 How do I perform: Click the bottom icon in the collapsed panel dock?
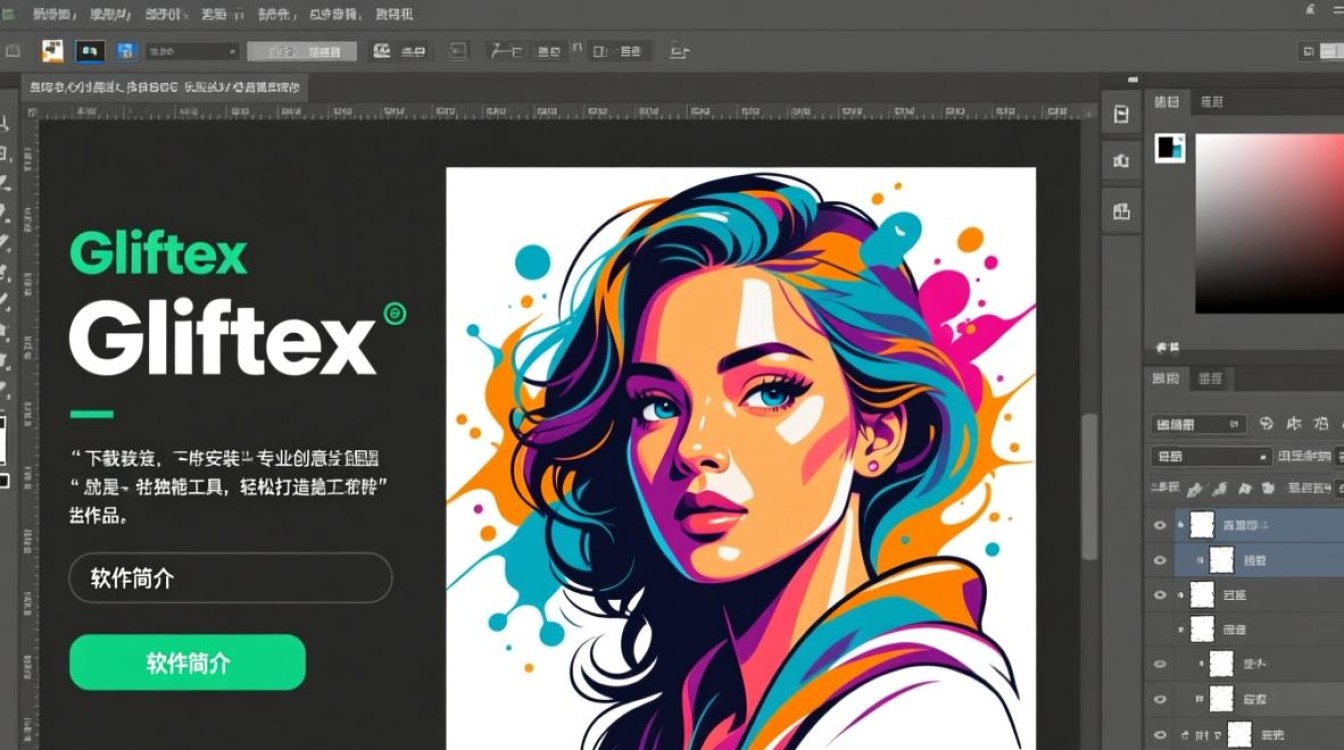1121,210
